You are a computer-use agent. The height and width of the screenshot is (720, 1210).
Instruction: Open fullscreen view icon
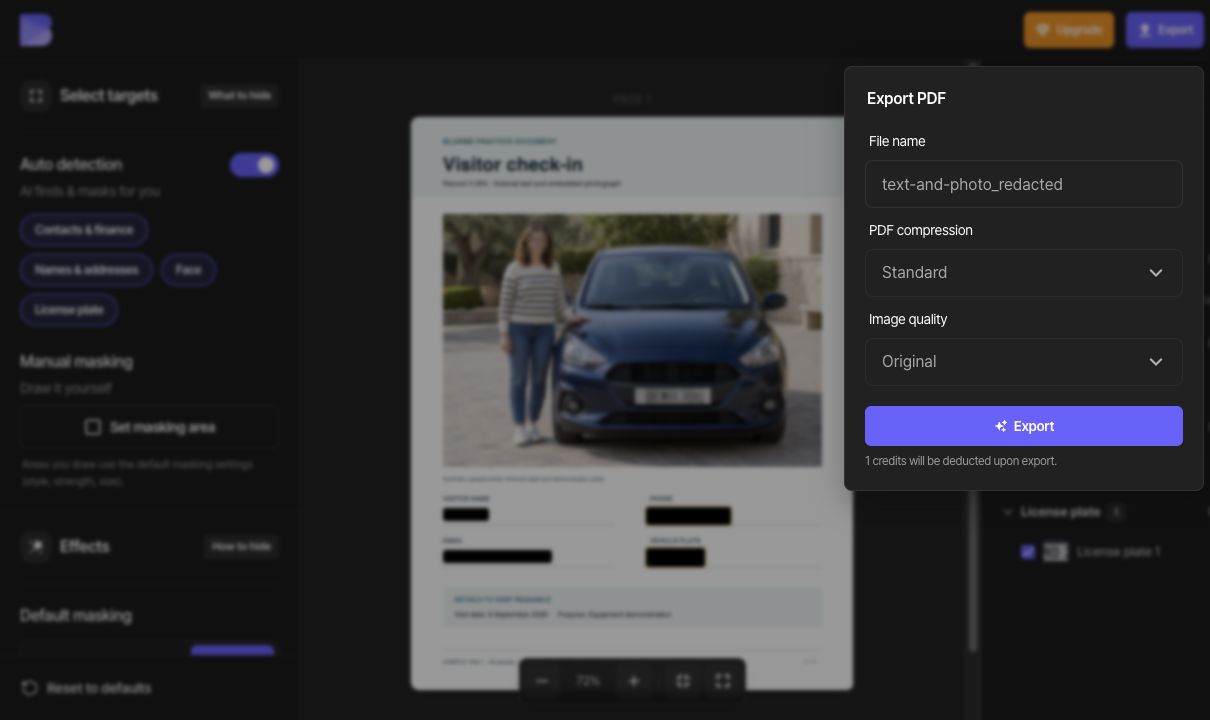(723, 681)
